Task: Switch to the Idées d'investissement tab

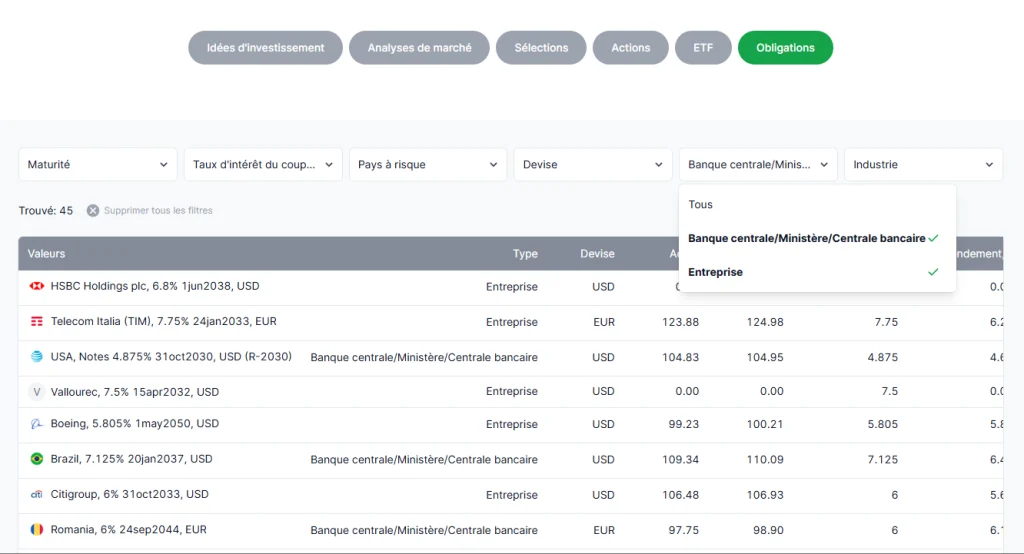Action: click(x=265, y=48)
